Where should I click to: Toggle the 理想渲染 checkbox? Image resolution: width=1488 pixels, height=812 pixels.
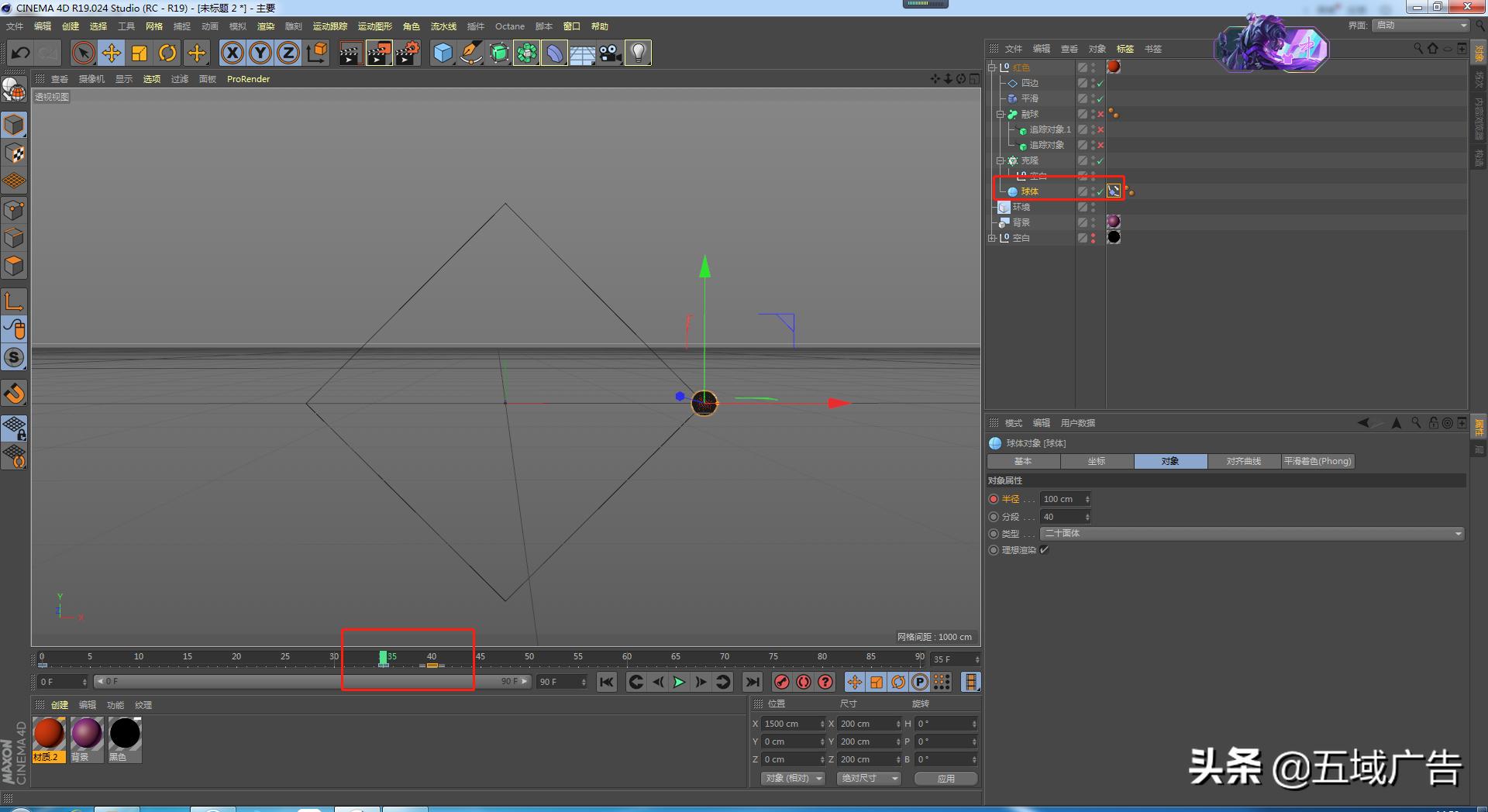[x=1044, y=550]
